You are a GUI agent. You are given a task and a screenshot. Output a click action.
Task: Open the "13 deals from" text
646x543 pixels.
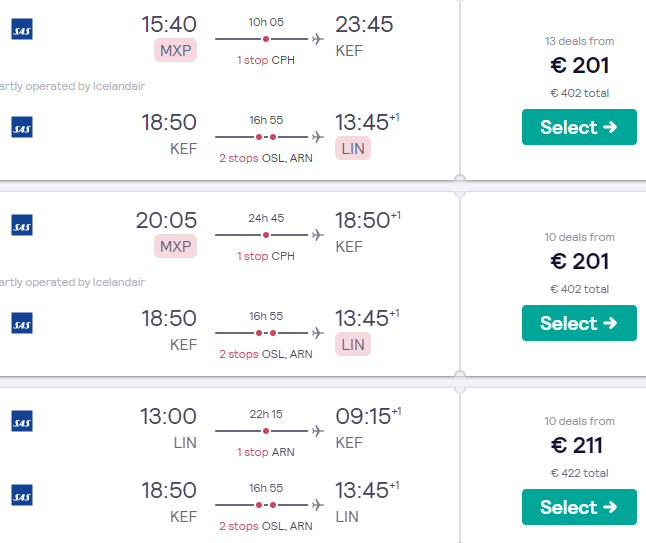579,41
